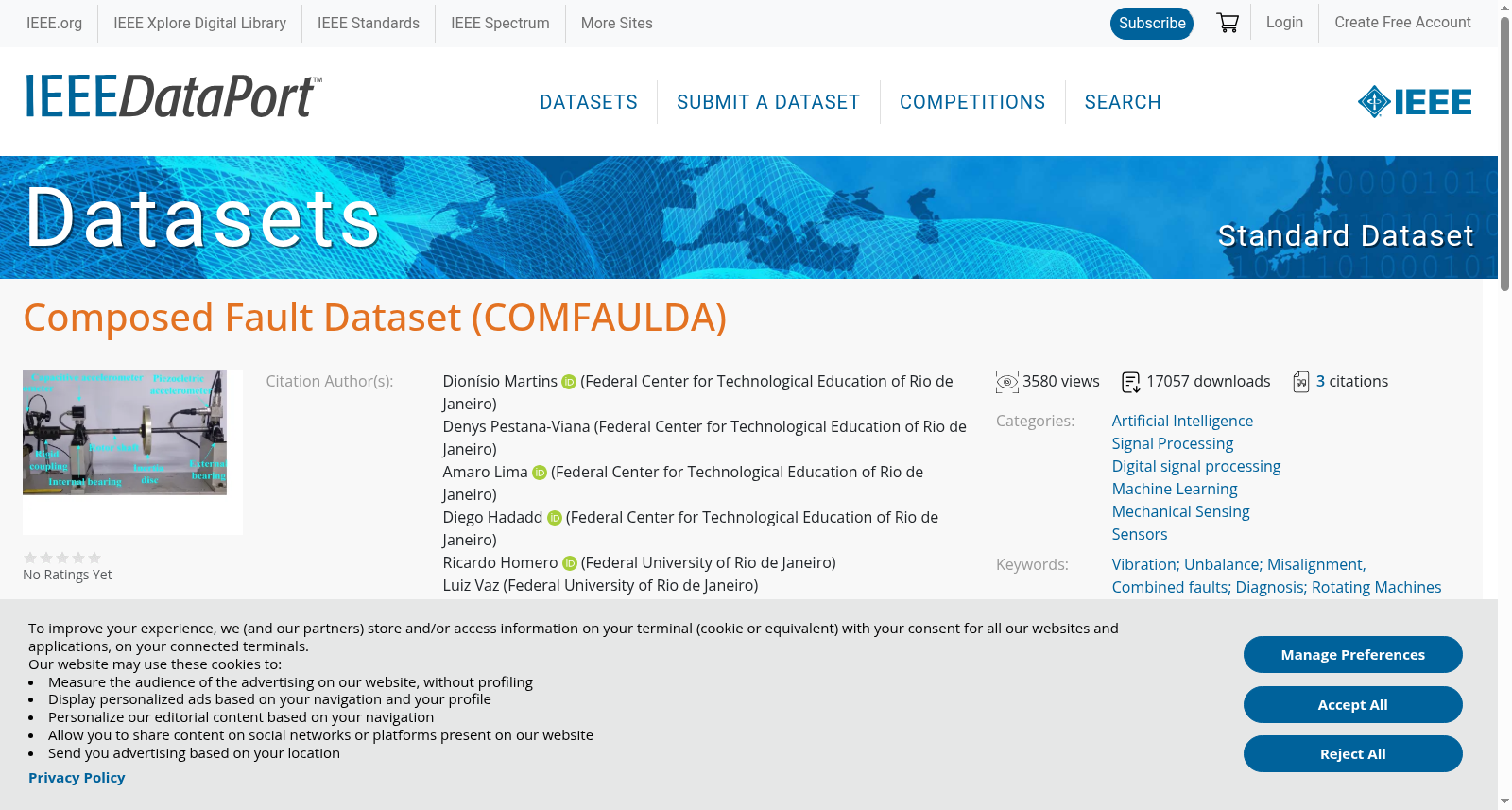
Task: Click the scrollbar down arrow
Action: point(1504,801)
